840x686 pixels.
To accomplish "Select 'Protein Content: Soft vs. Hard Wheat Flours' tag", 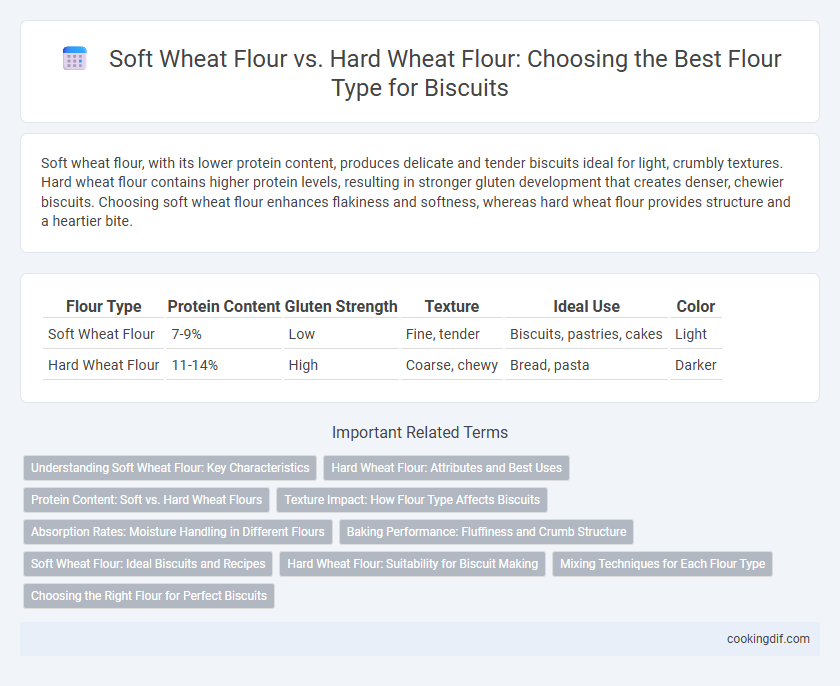I will [x=146, y=500].
